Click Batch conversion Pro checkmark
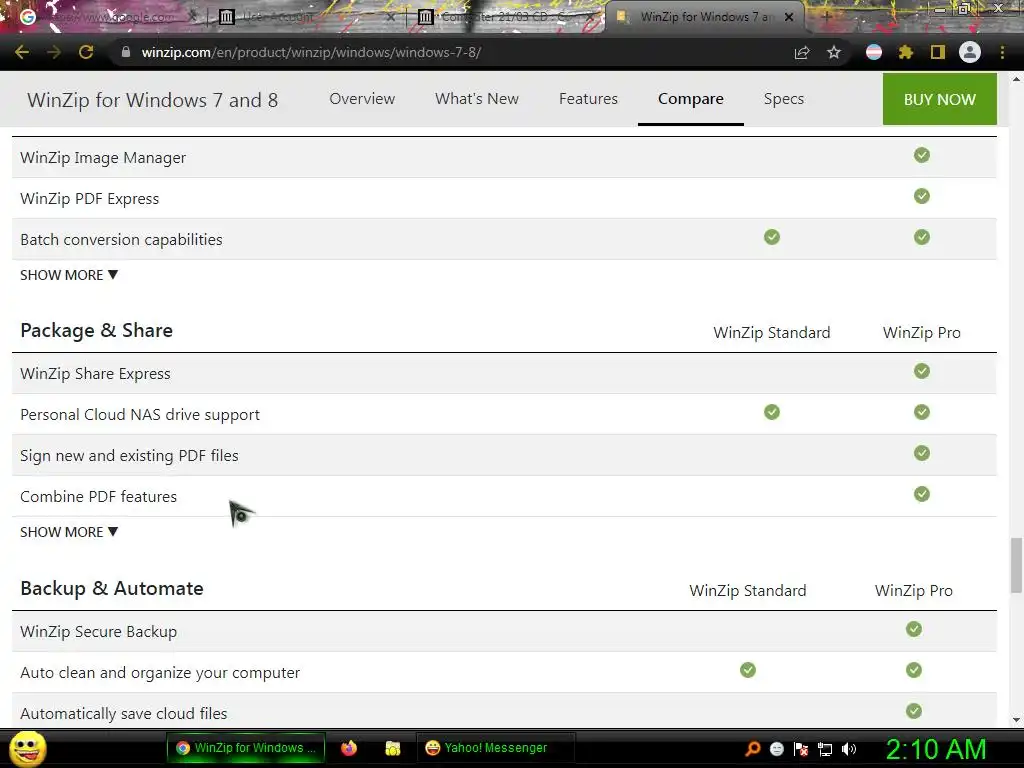1024x768 pixels. [x=921, y=237]
